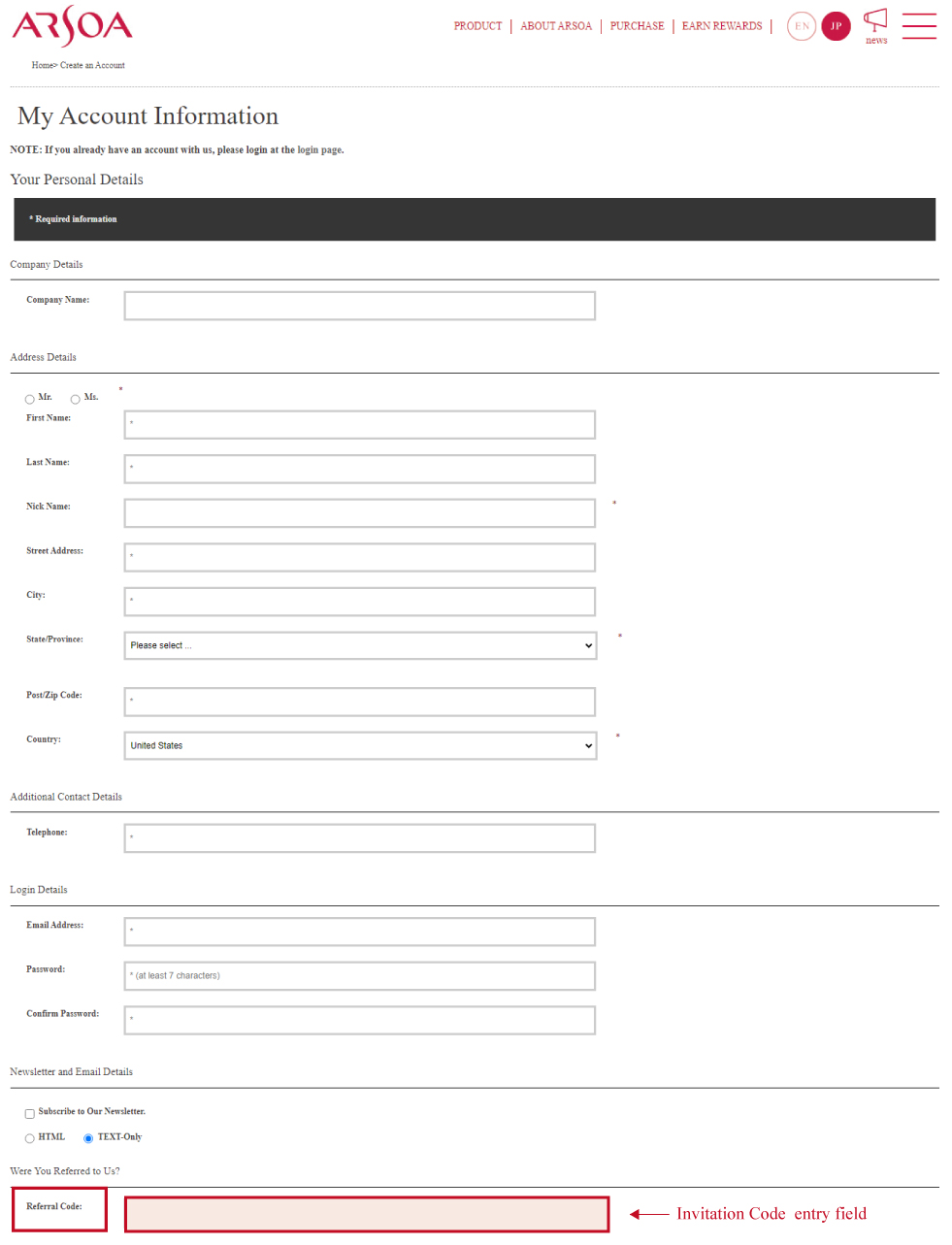Open the PRODUCT menu
This screenshot has height=1245, width=952.
(477, 26)
